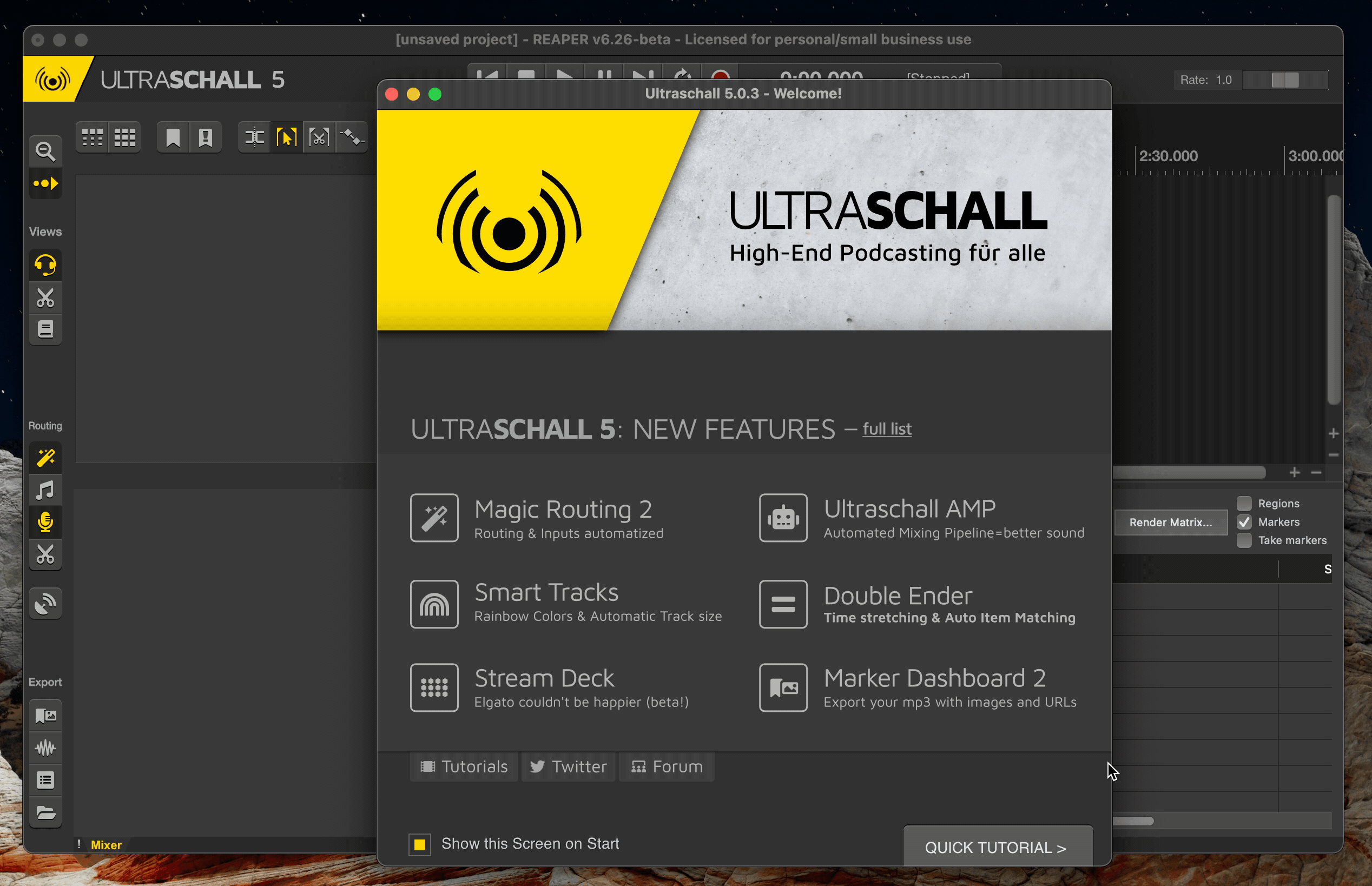
Task: Click the microphone routing preset icon
Action: tap(45, 523)
